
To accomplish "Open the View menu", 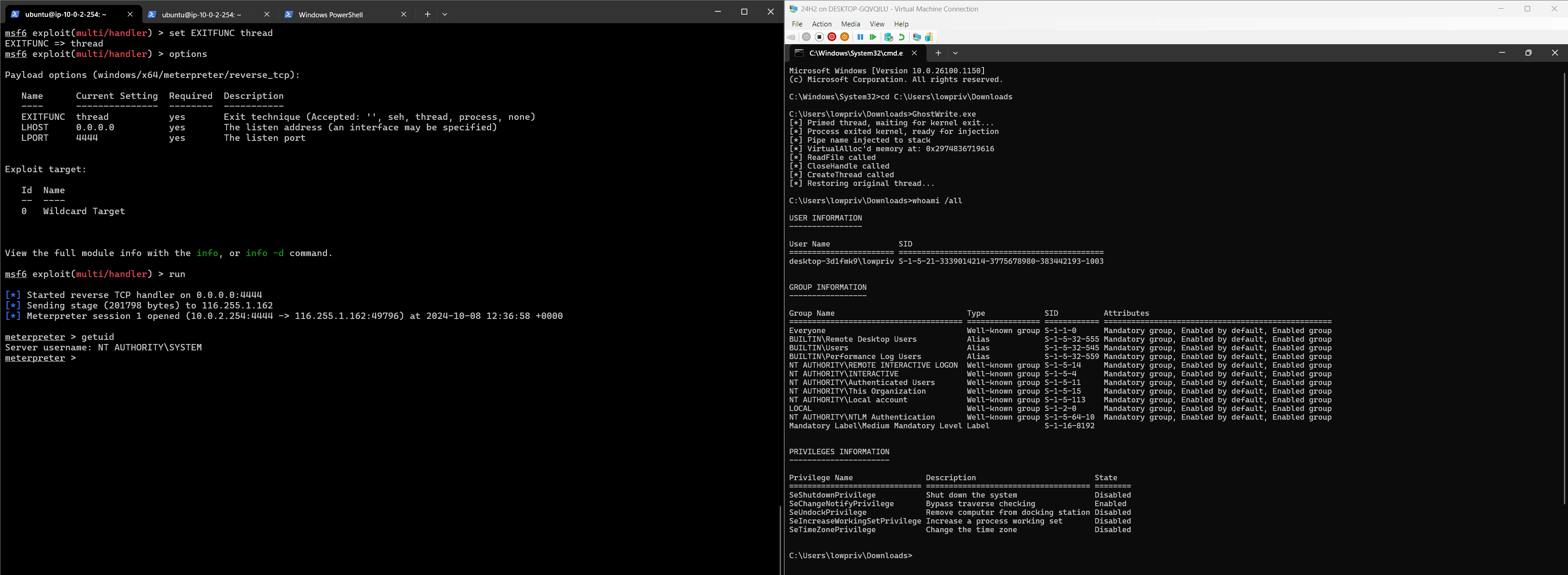I will click(876, 24).
